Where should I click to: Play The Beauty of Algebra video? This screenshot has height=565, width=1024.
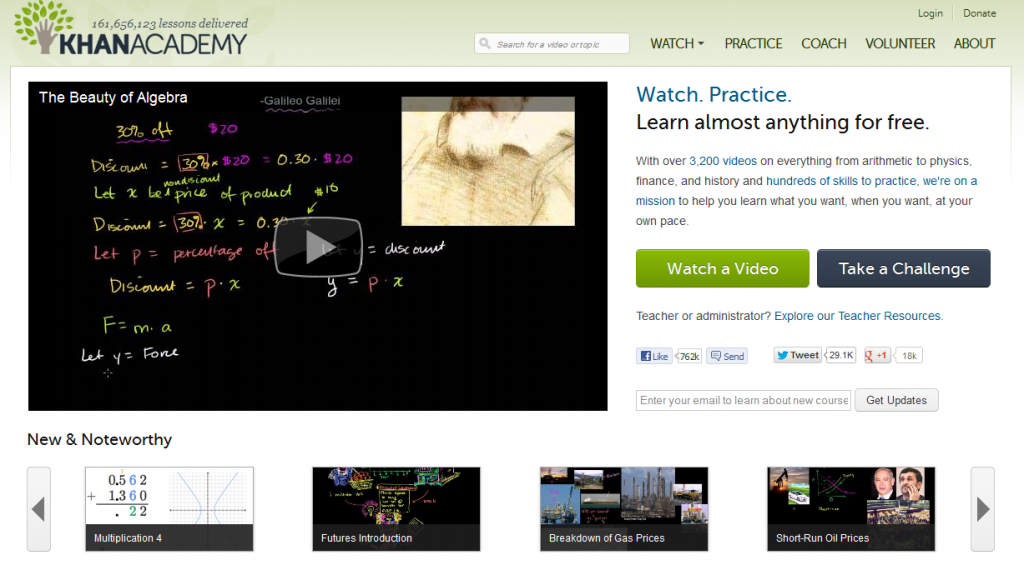pyautogui.click(x=318, y=247)
